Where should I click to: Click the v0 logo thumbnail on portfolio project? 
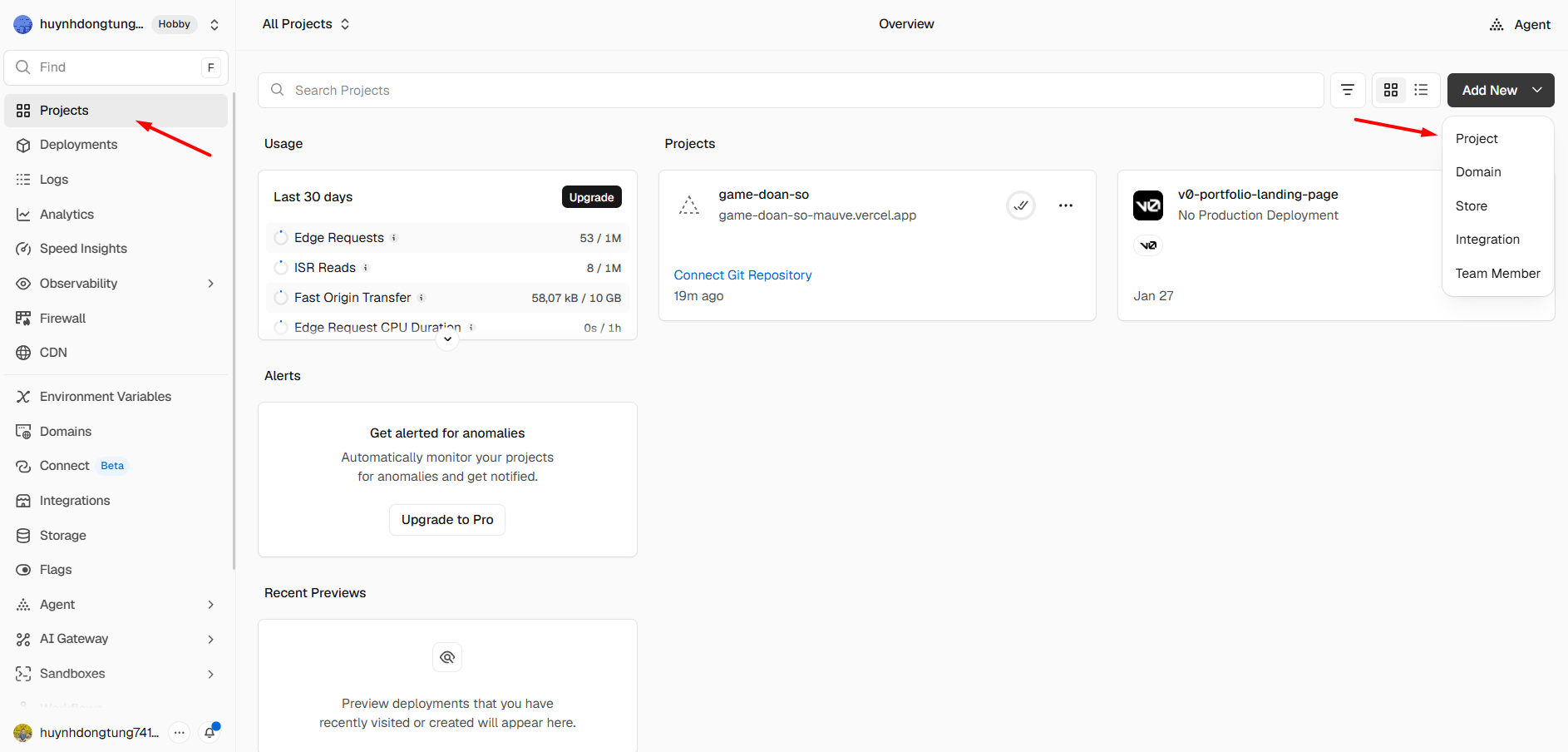coord(1148,205)
